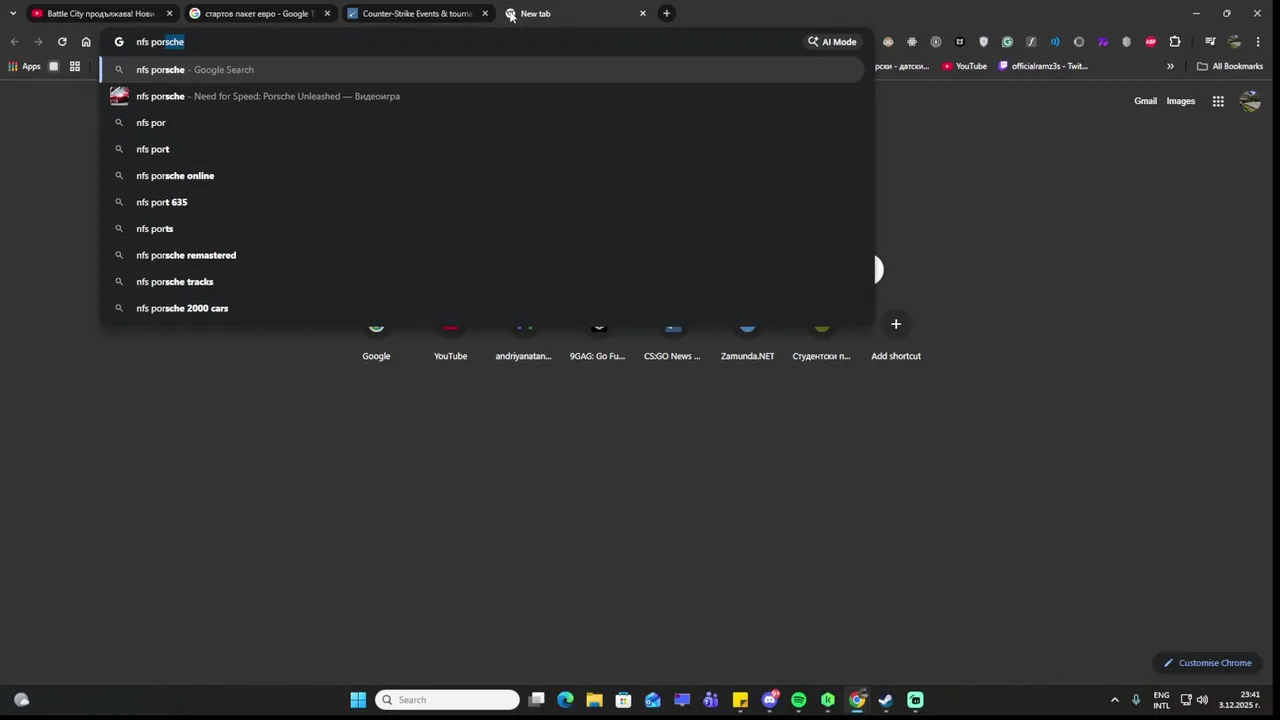Open volume control in system tray
Screen dimensions: 1280x720
(x=1203, y=700)
